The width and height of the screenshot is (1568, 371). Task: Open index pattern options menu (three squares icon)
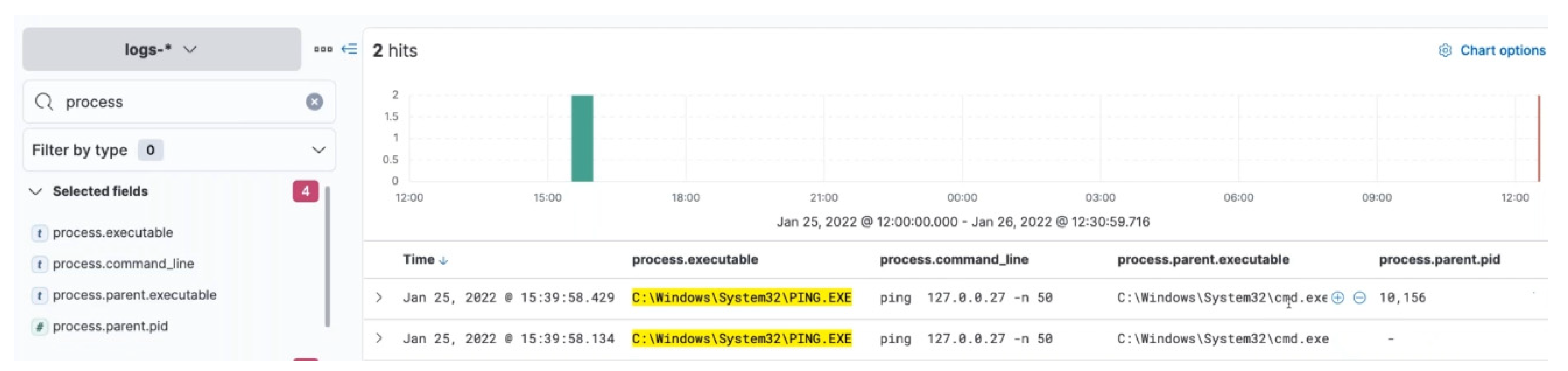pyautogui.click(x=323, y=49)
